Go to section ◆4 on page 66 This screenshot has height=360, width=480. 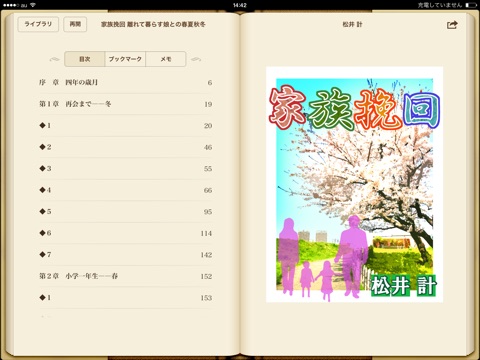pyautogui.click(x=125, y=190)
